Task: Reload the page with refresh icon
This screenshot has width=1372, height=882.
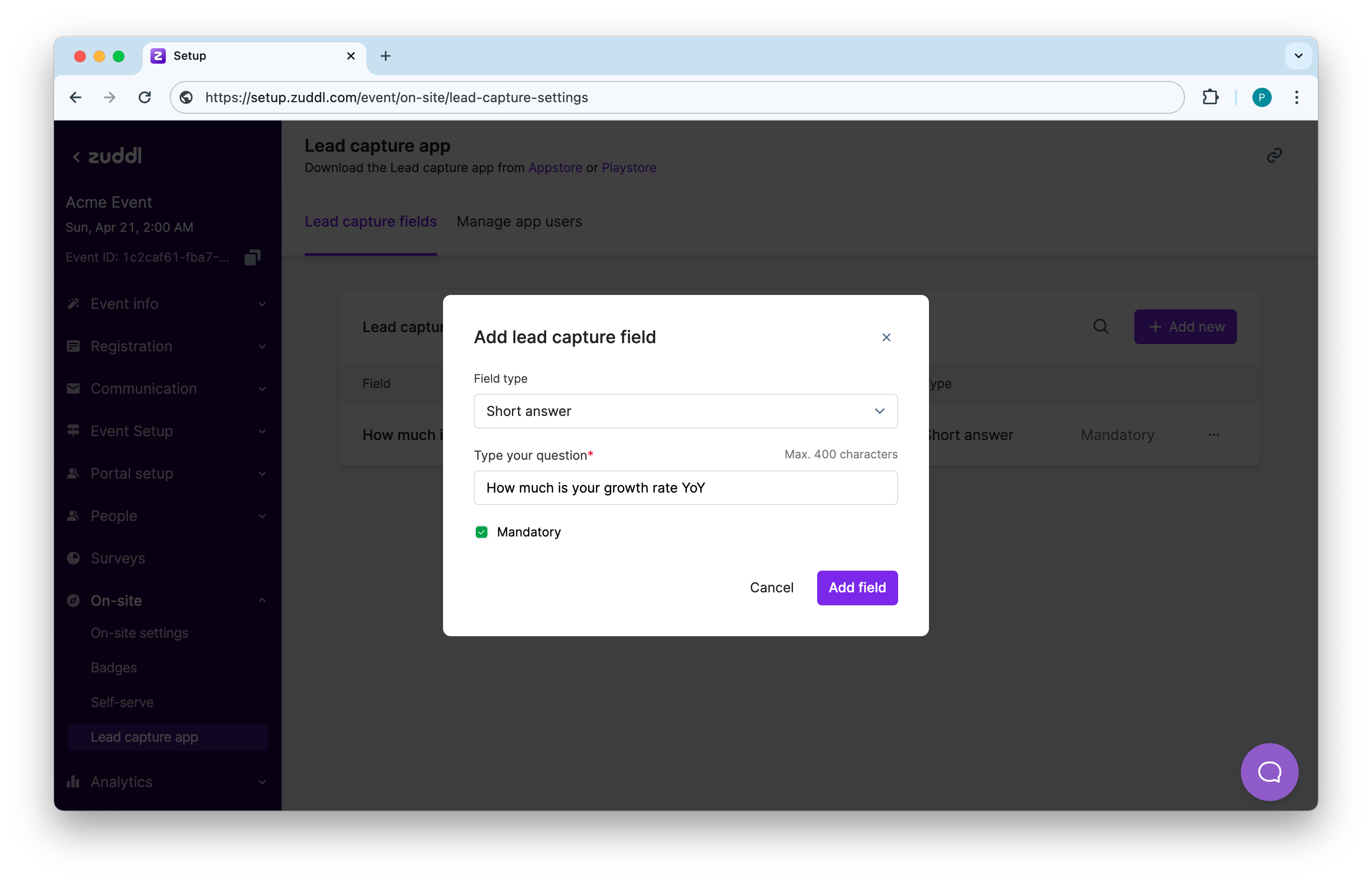Action: pos(145,97)
